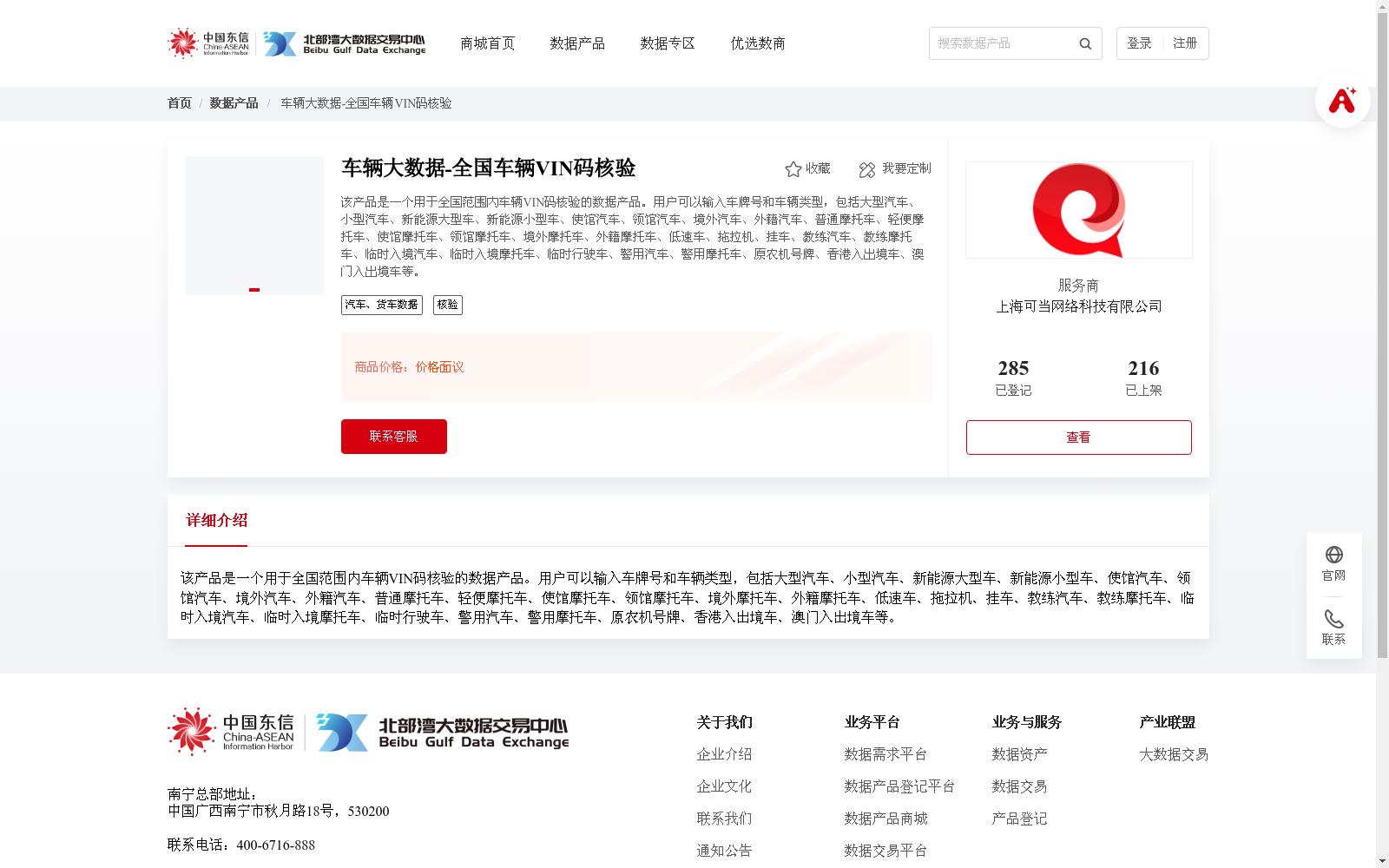Screen dimensions: 1389x868
Task: Open footer link 数据产品商城
Action: click(x=885, y=819)
